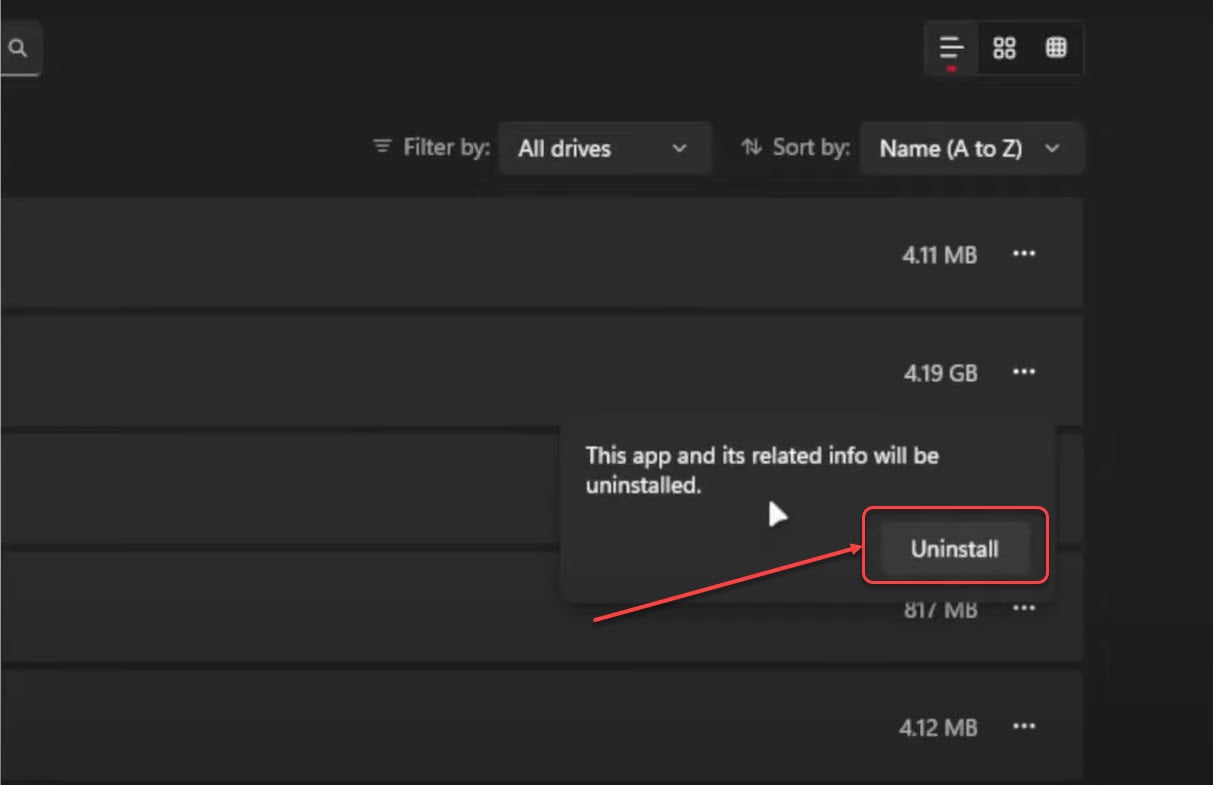Open the menu for the 4.19 GB app
Screen dimensions: 1213x785
click(x=1024, y=372)
